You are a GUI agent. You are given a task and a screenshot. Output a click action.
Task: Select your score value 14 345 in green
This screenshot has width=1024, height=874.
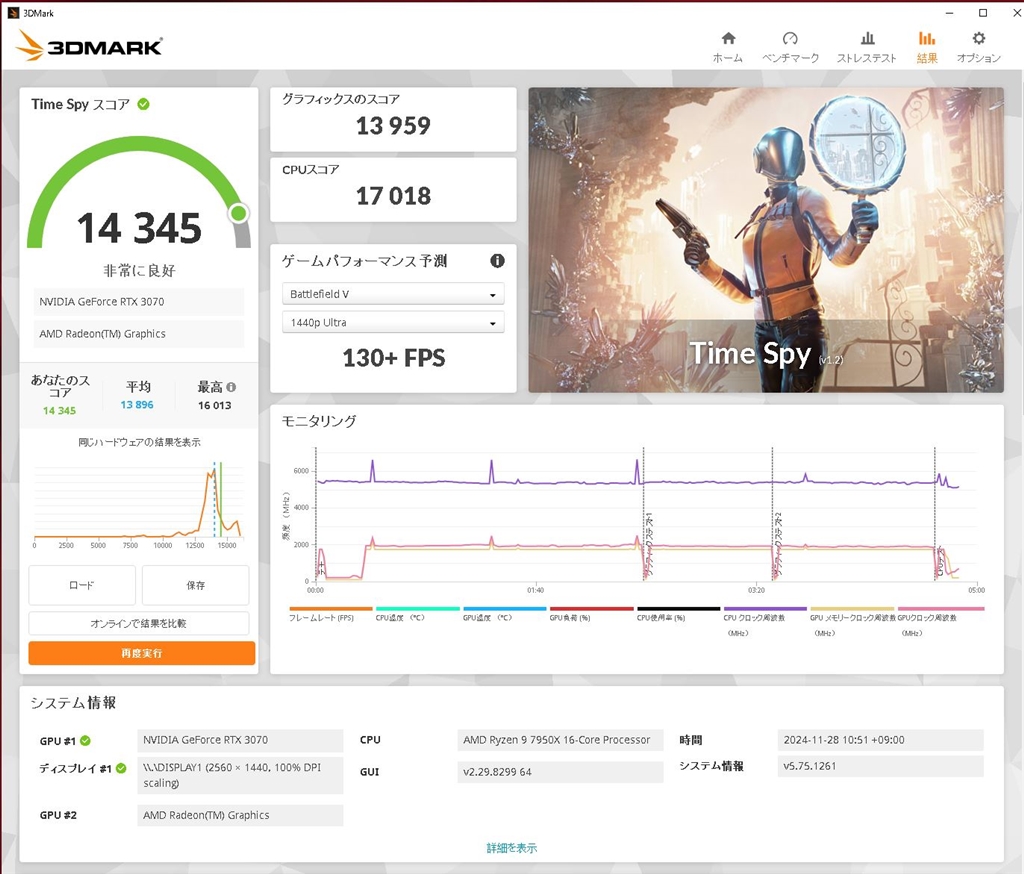[x=59, y=411]
